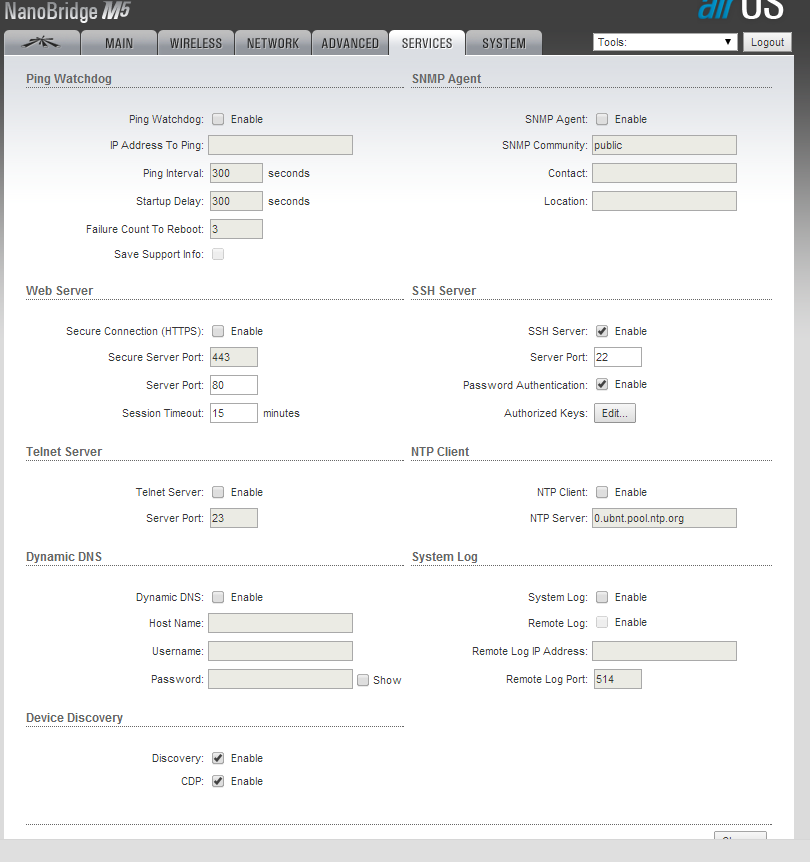Enable the SNMP Agent checkbox

tap(602, 119)
